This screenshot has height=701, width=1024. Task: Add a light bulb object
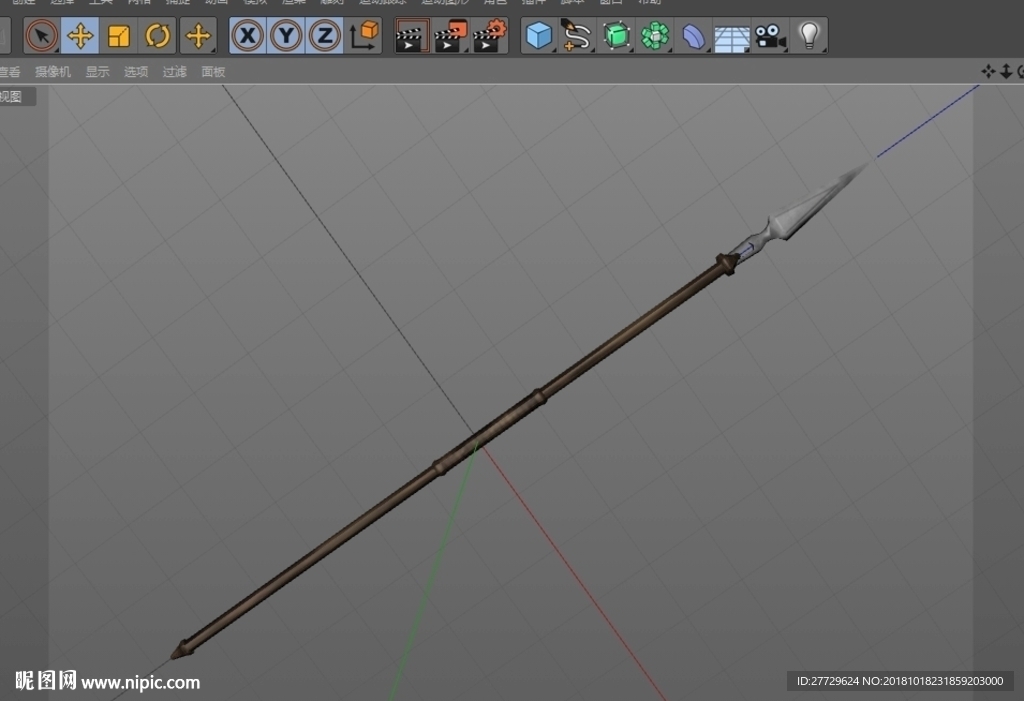(809, 35)
